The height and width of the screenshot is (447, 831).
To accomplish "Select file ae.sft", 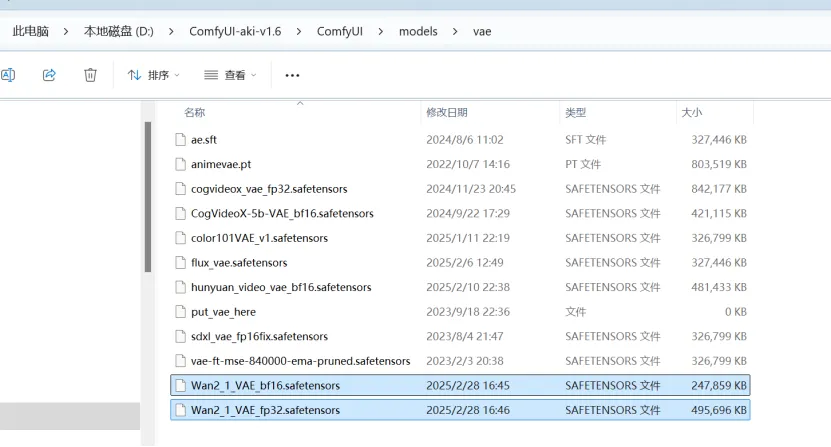I will 460,139.
